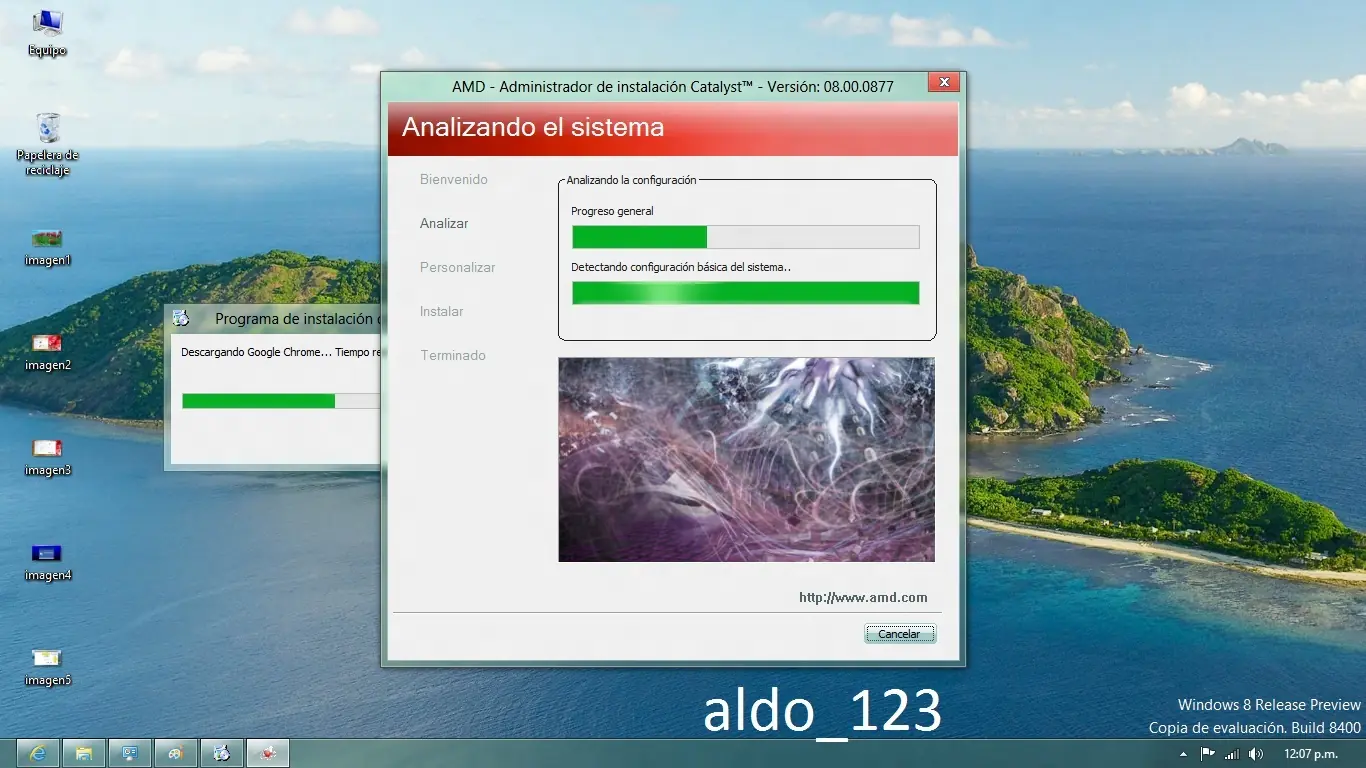Open Action Center flag icon
This screenshot has height=768, width=1366.
pyautogui.click(x=1207, y=754)
